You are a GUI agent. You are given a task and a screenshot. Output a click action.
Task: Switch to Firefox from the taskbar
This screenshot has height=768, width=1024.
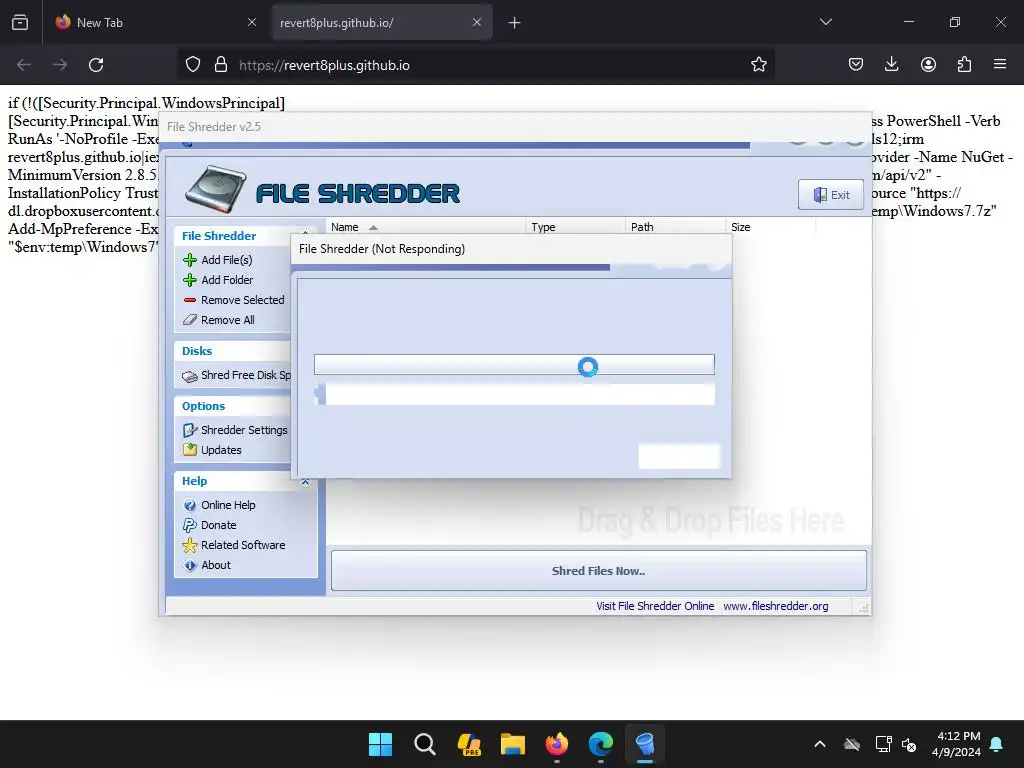pyautogui.click(x=556, y=744)
